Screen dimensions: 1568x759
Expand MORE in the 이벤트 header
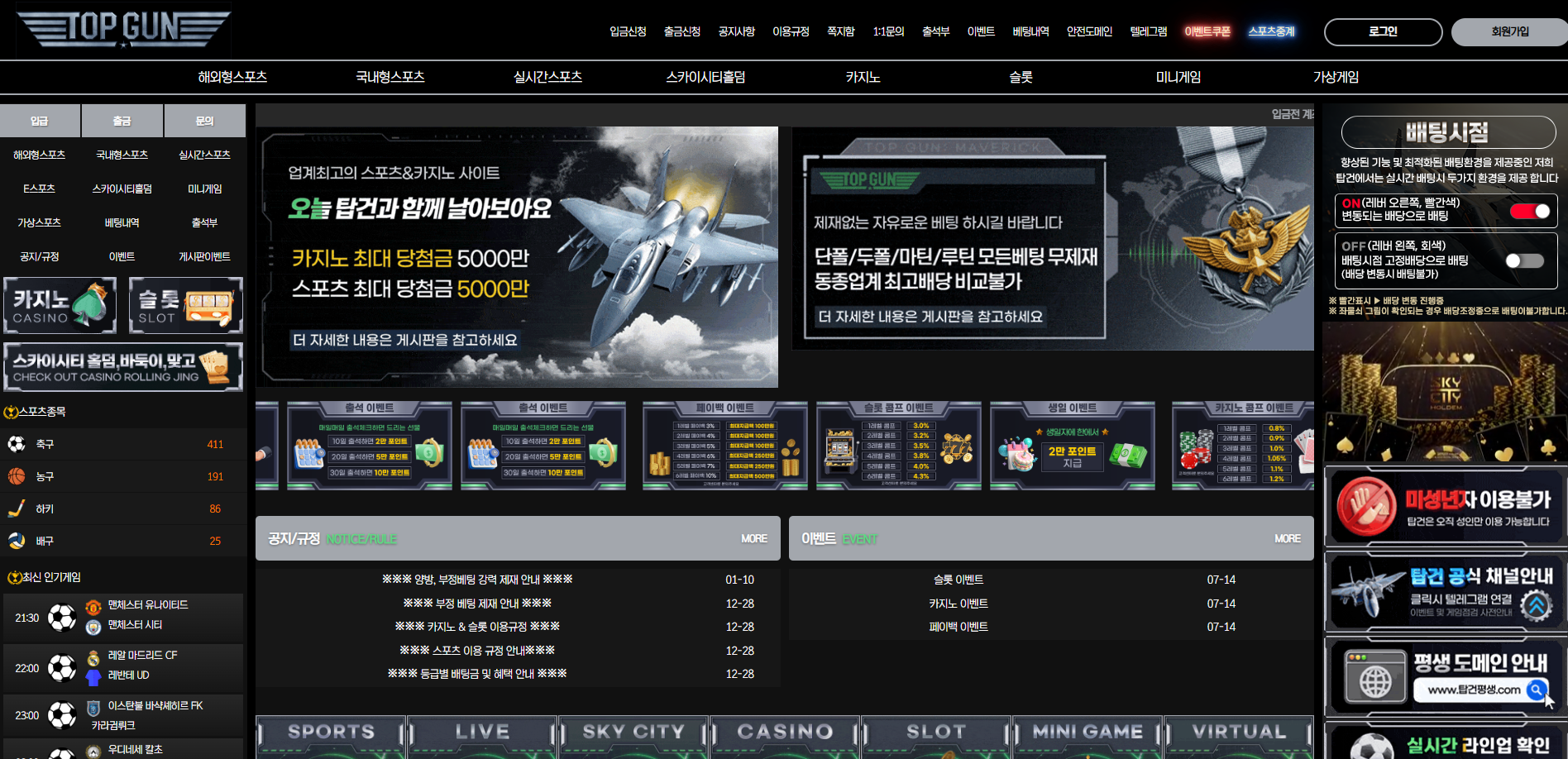click(x=1287, y=539)
